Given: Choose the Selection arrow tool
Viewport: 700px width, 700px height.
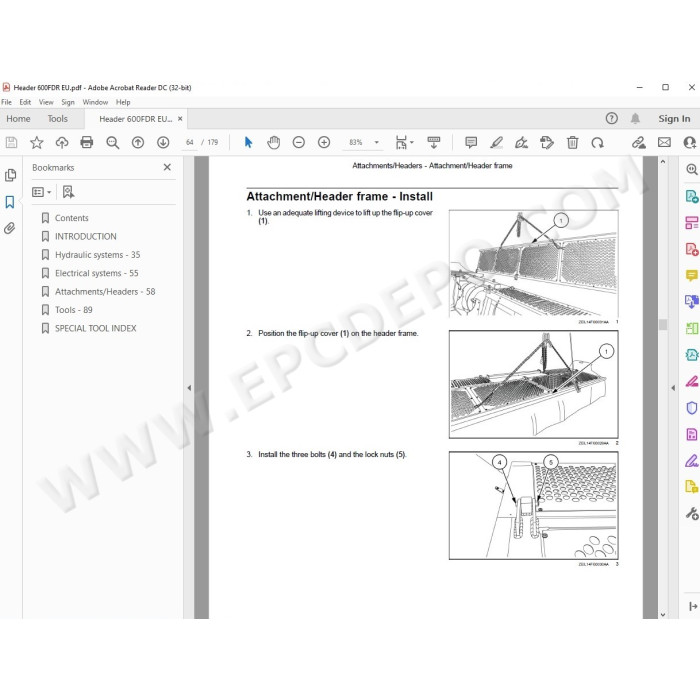Looking at the screenshot, I should tap(249, 142).
